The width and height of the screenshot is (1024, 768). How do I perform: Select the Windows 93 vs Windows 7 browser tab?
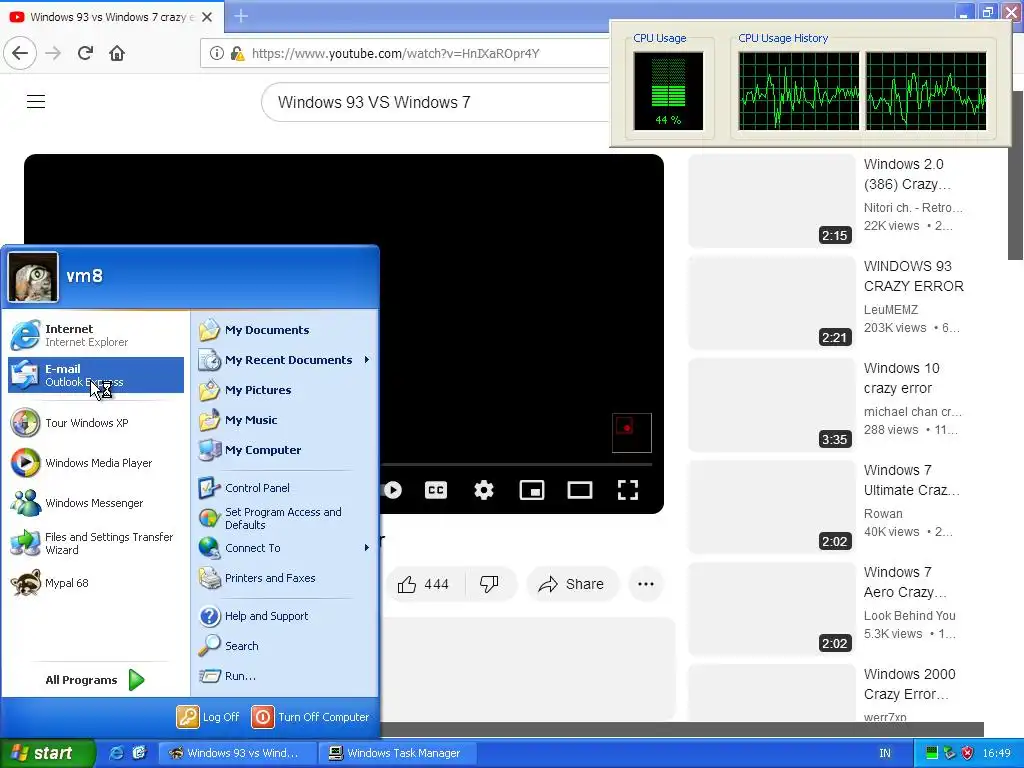pyautogui.click(x=112, y=17)
